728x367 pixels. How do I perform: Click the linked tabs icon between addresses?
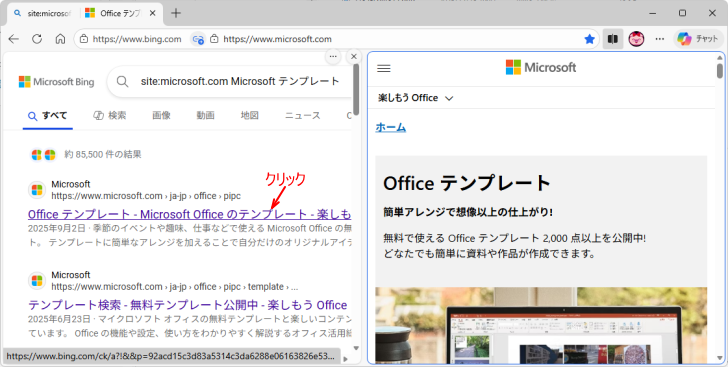tap(198, 39)
